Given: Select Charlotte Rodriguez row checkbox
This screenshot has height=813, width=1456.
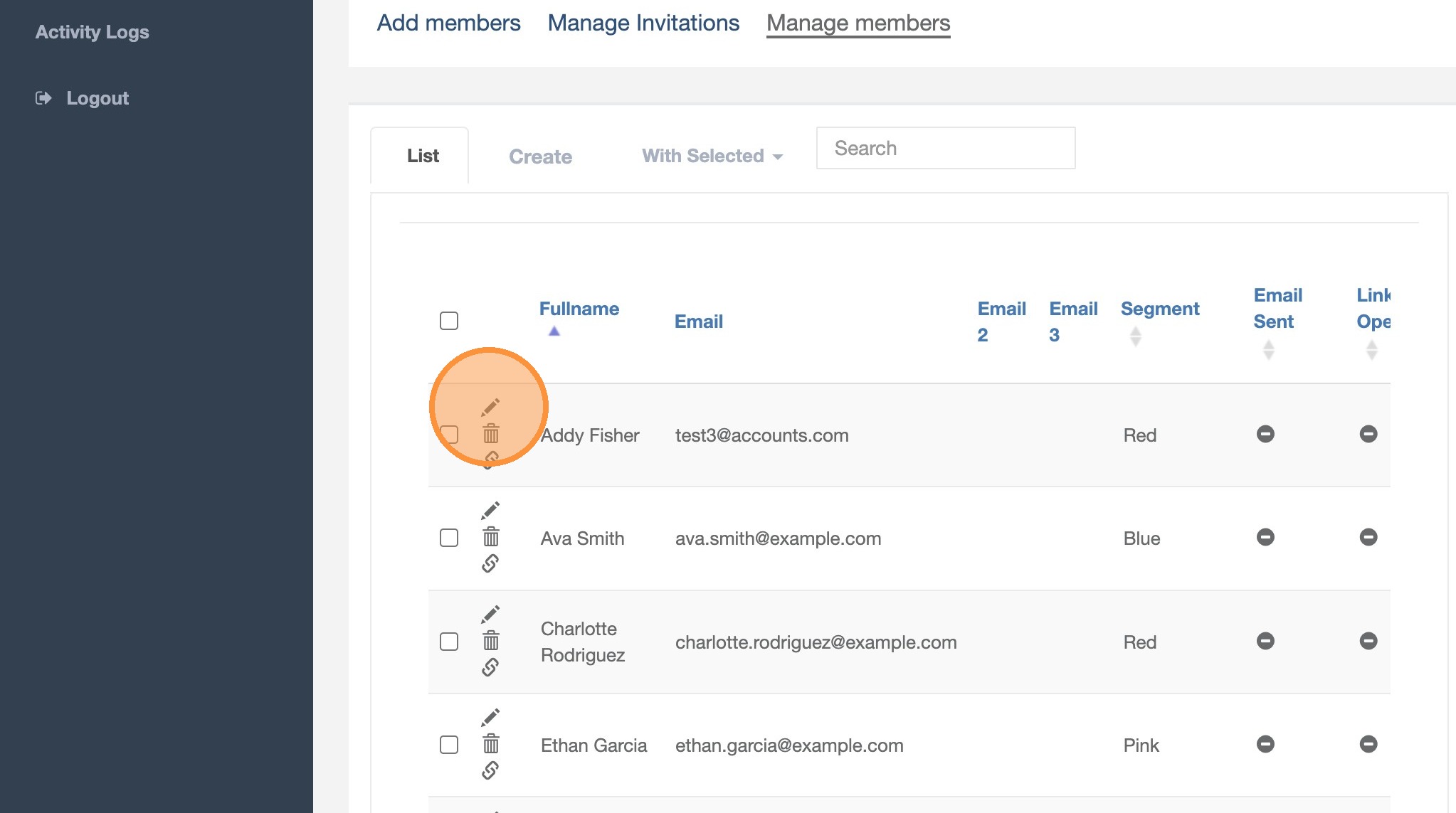Looking at the screenshot, I should 449,642.
